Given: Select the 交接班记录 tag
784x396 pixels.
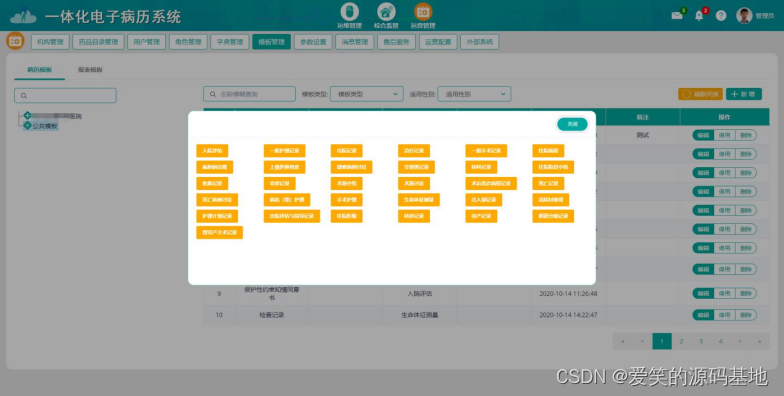Looking at the screenshot, I should pos(416,167).
